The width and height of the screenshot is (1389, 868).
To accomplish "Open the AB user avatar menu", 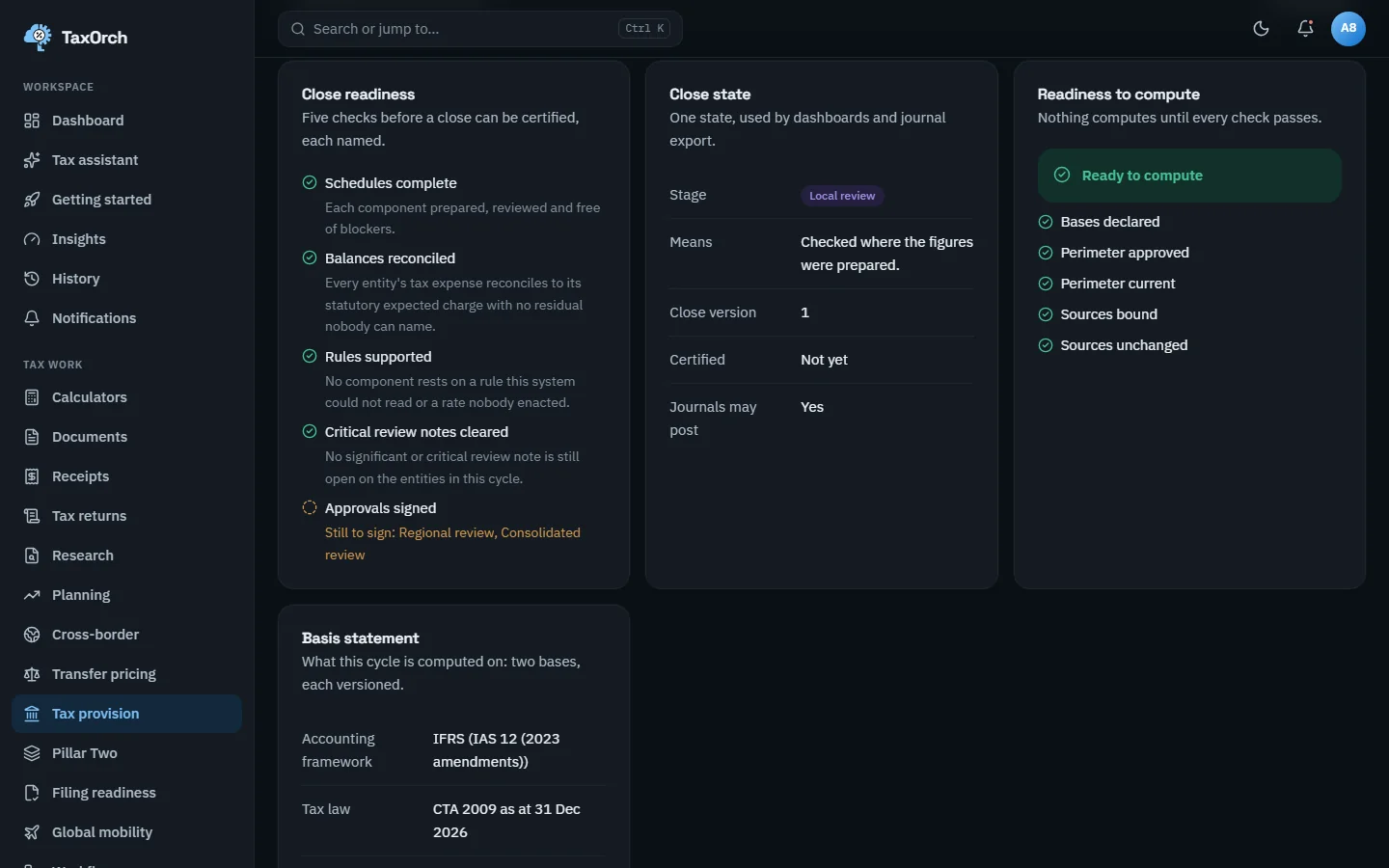I will pyautogui.click(x=1348, y=28).
